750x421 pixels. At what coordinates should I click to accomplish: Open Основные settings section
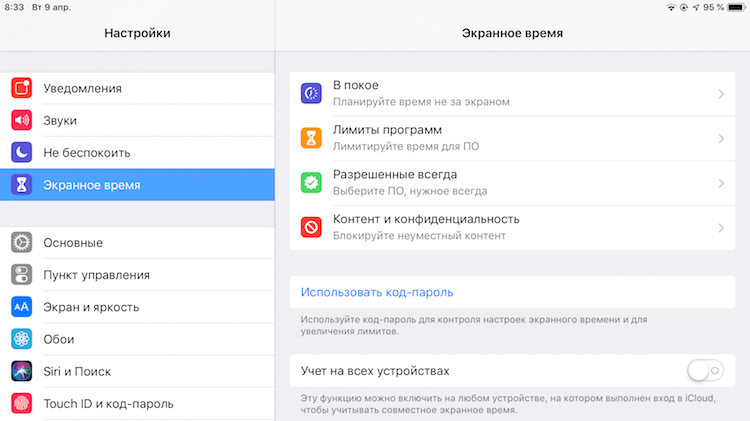(x=137, y=243)
